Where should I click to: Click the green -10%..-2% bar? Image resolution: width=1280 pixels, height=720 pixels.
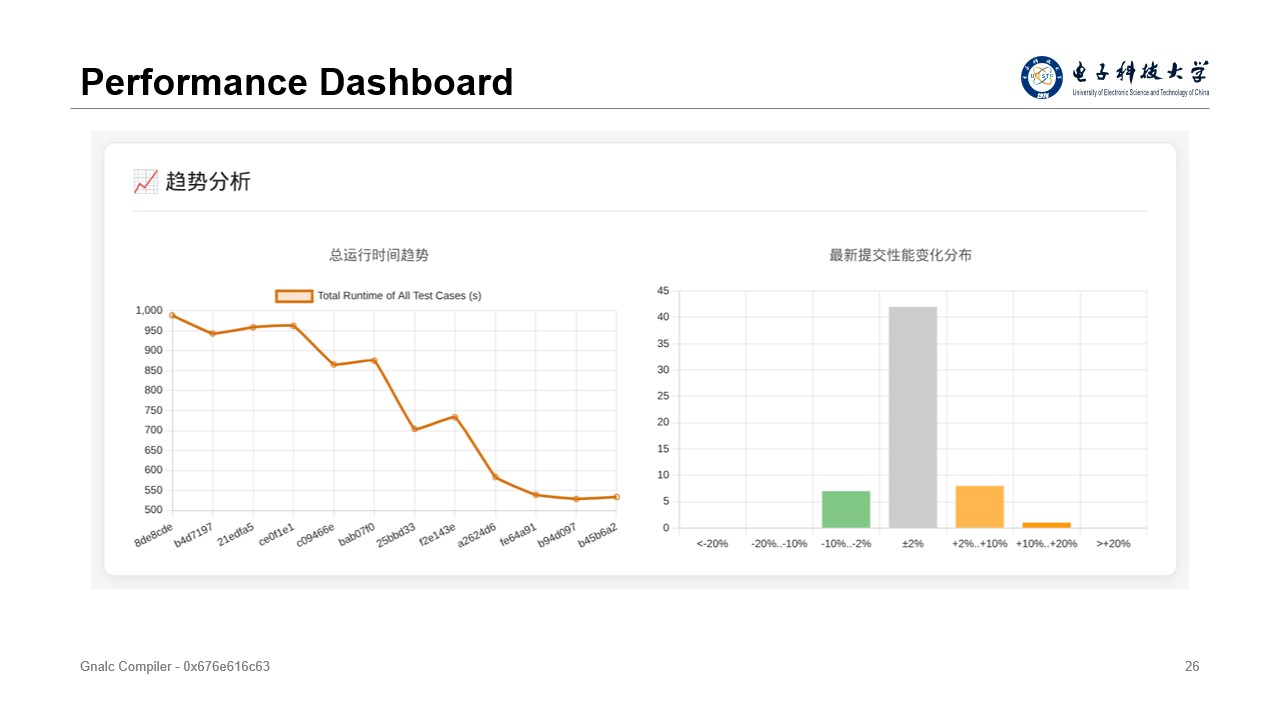[846, 509]
